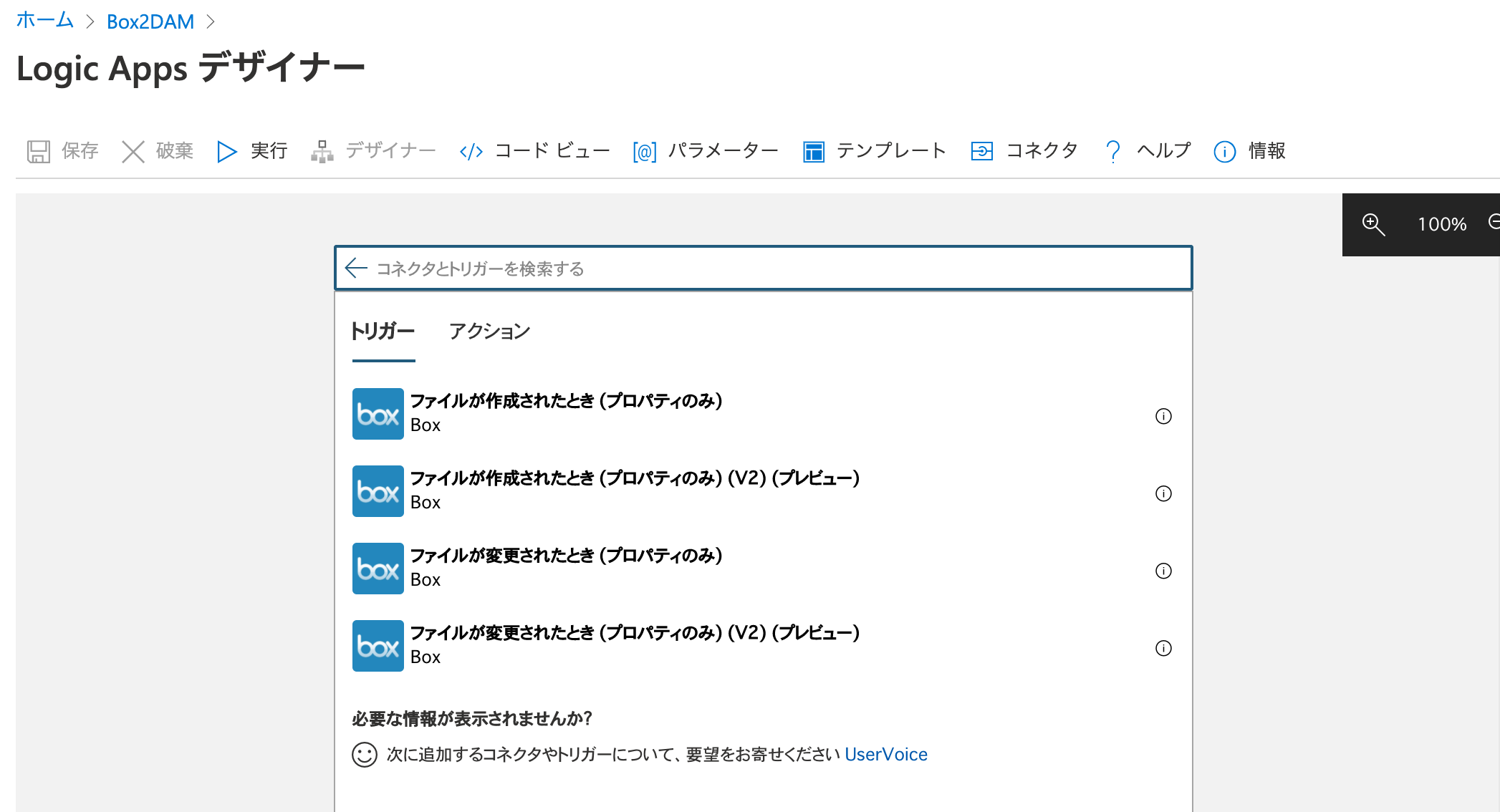Select trigger 'ファイルが変更されたとき (プロパティのみ)'
The width and height of the screenshot is (1500, 812).
click(x=764, y=569)
